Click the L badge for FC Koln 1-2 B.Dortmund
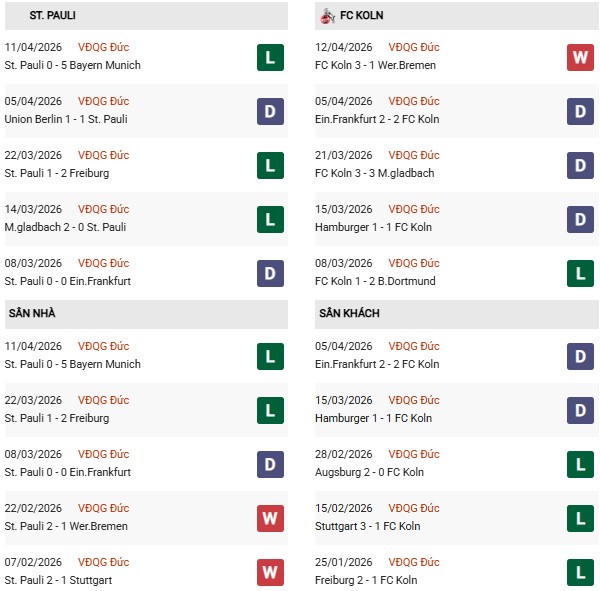Screen dimensions: 600x591 (581, 273)
